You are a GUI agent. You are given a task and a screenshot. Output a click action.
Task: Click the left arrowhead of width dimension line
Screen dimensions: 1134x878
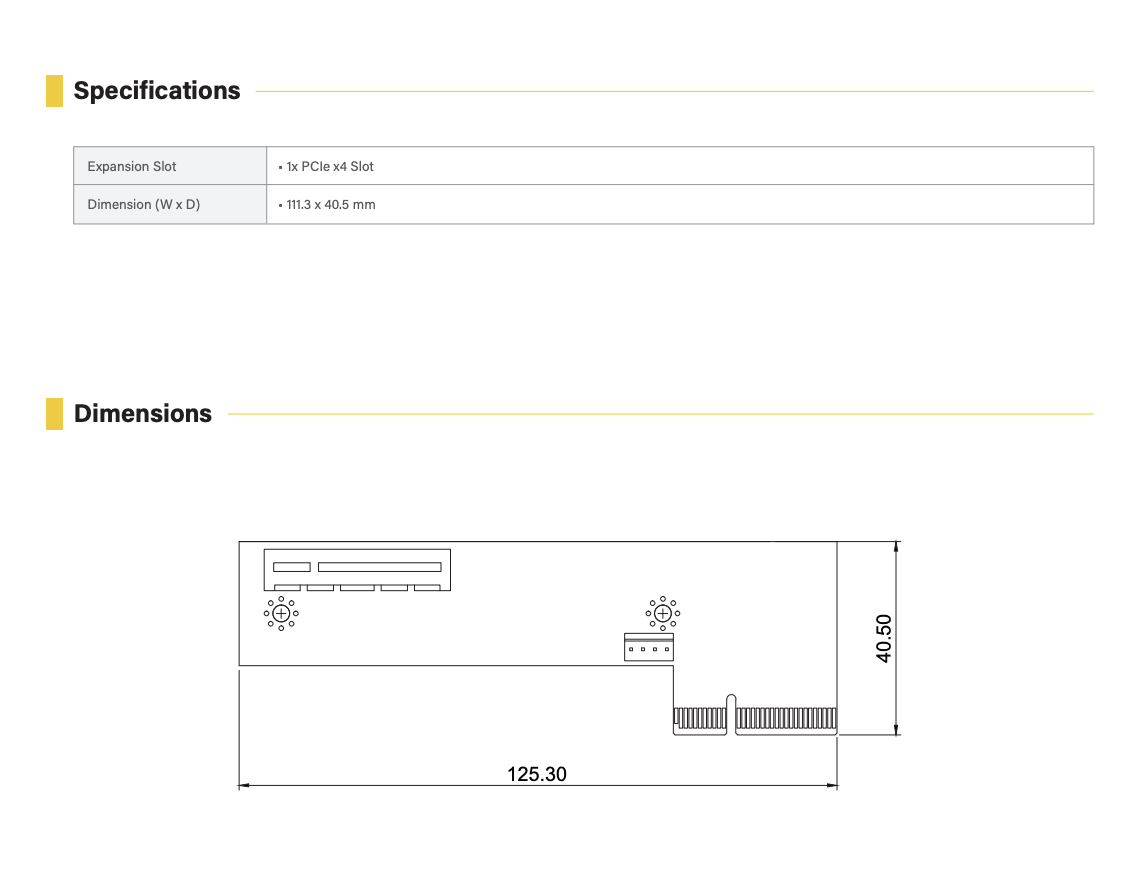pyautogui.click(x=243, y=786)
